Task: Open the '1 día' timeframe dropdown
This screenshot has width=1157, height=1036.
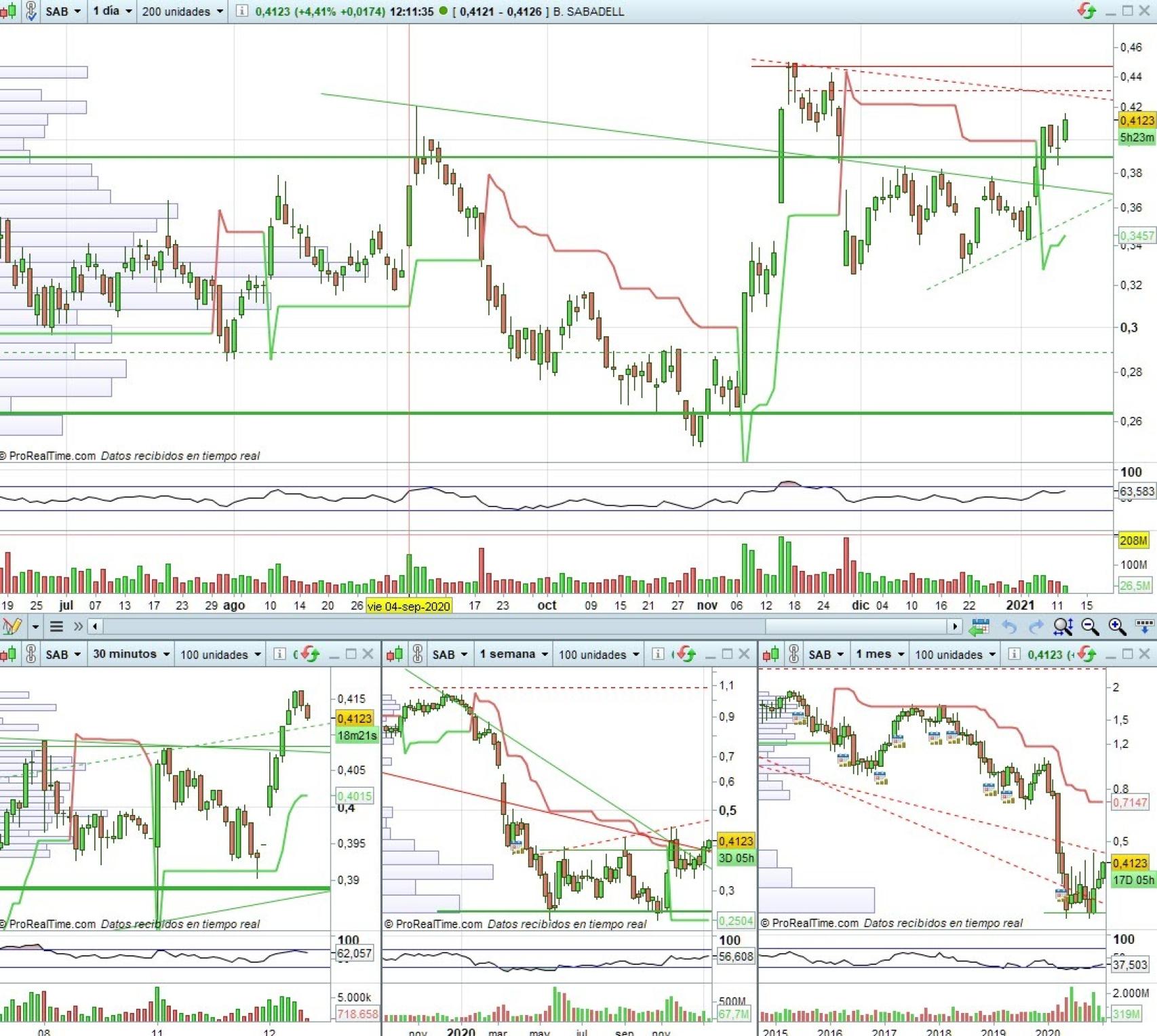Action: click(x=112, y=12)
